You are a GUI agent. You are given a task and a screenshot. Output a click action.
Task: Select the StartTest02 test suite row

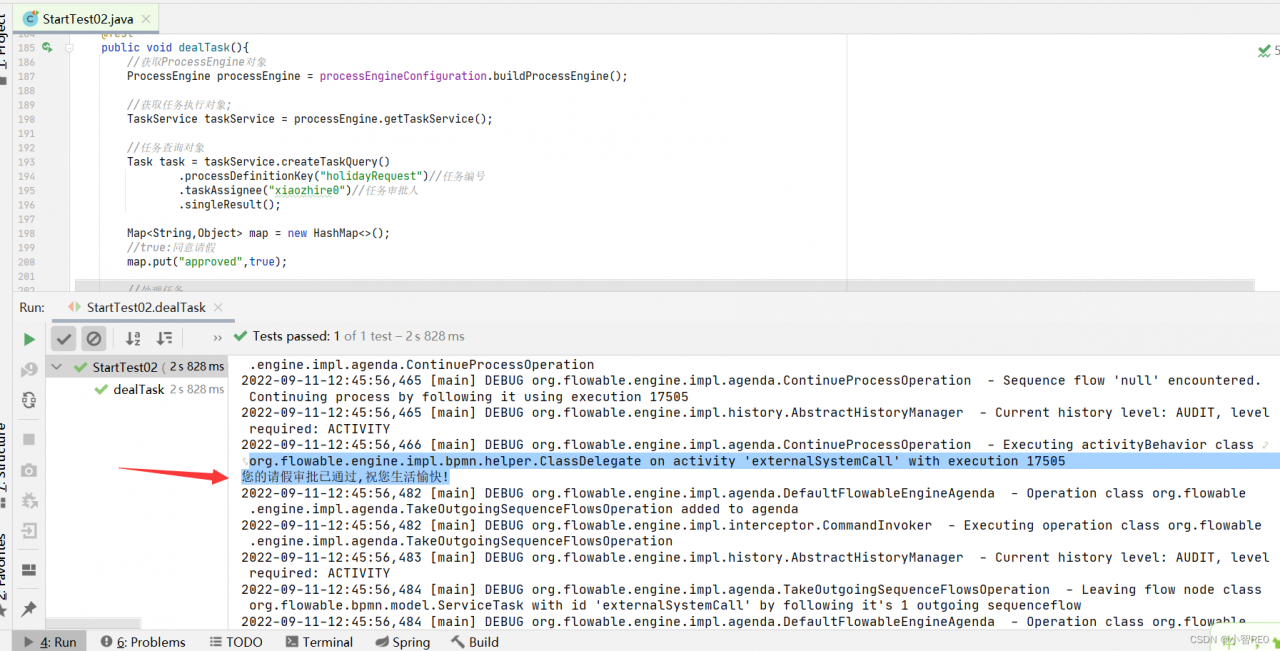137,367
